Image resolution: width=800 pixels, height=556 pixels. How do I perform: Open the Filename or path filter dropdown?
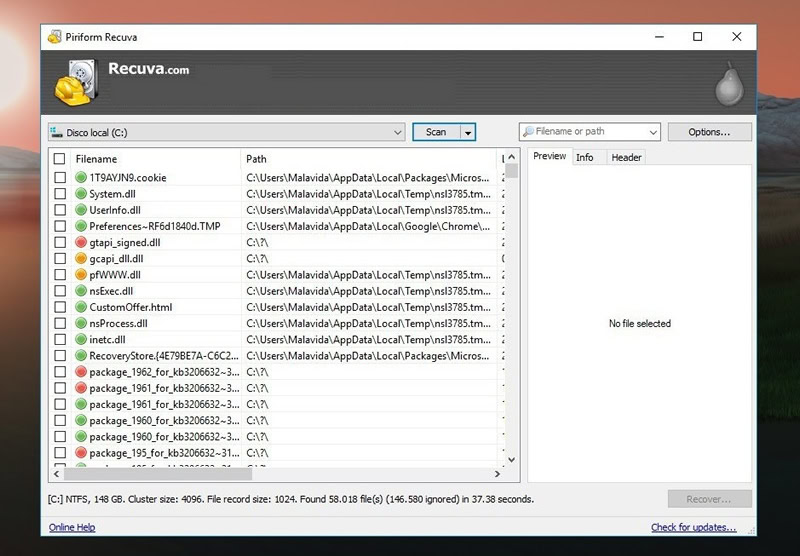[x=653, y=132]
